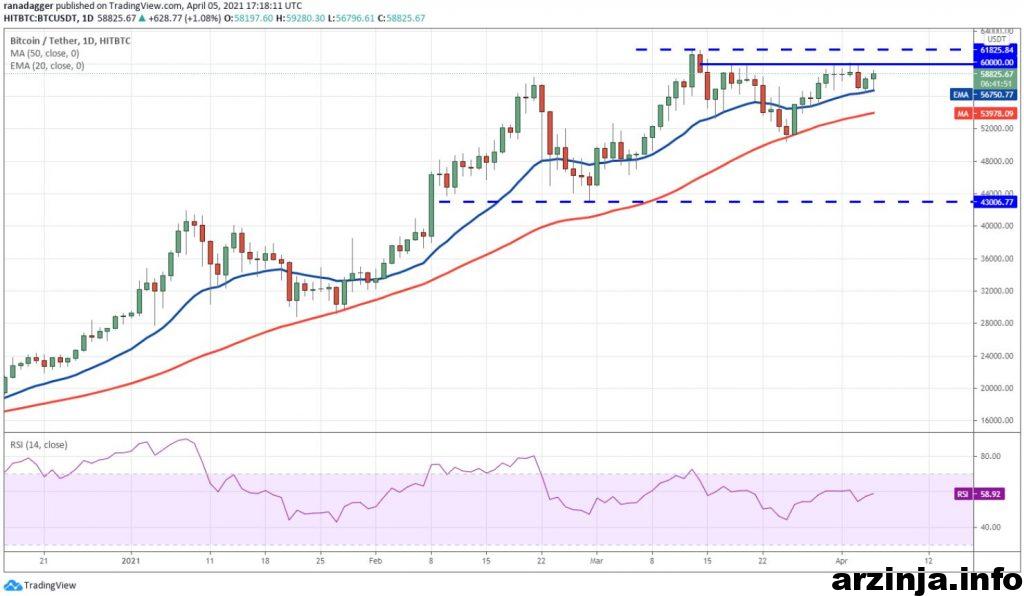Click the TradingView logo icon
This screenshot has height=596, width=1024.
click(12, 586)
